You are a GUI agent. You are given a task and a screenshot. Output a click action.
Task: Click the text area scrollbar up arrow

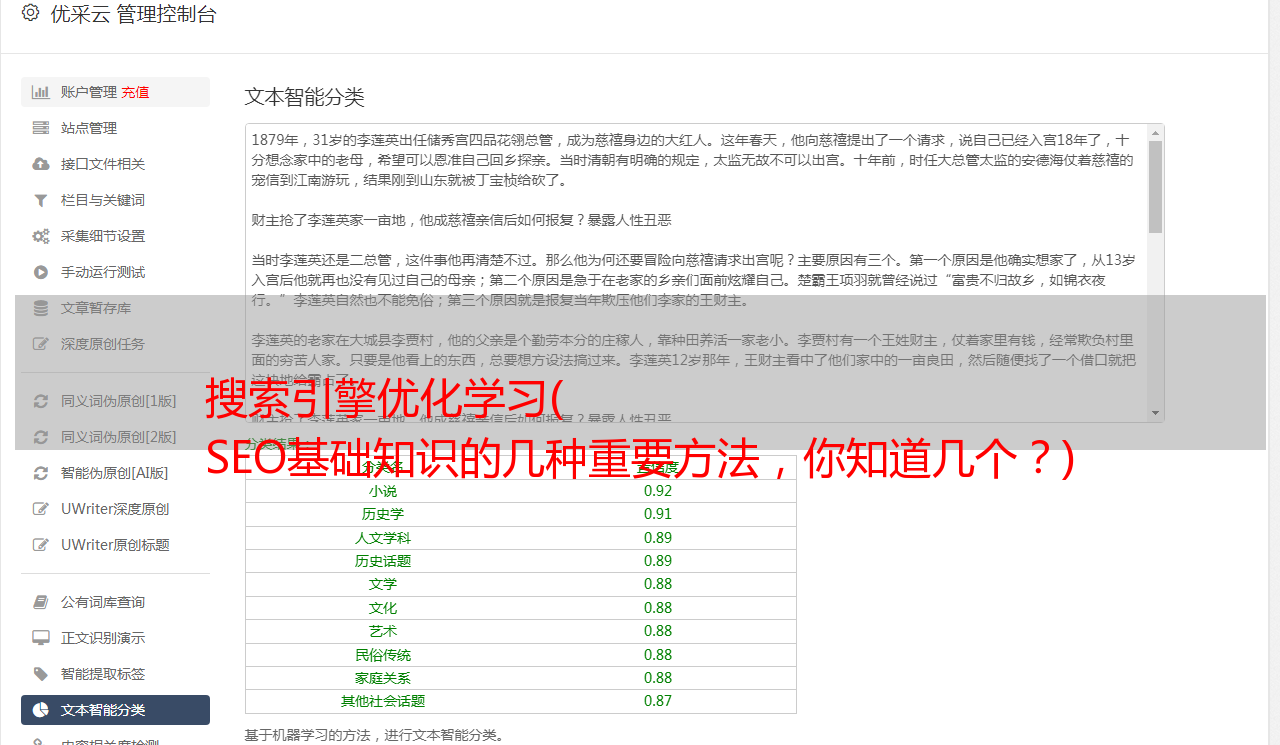pos(1155,132)
